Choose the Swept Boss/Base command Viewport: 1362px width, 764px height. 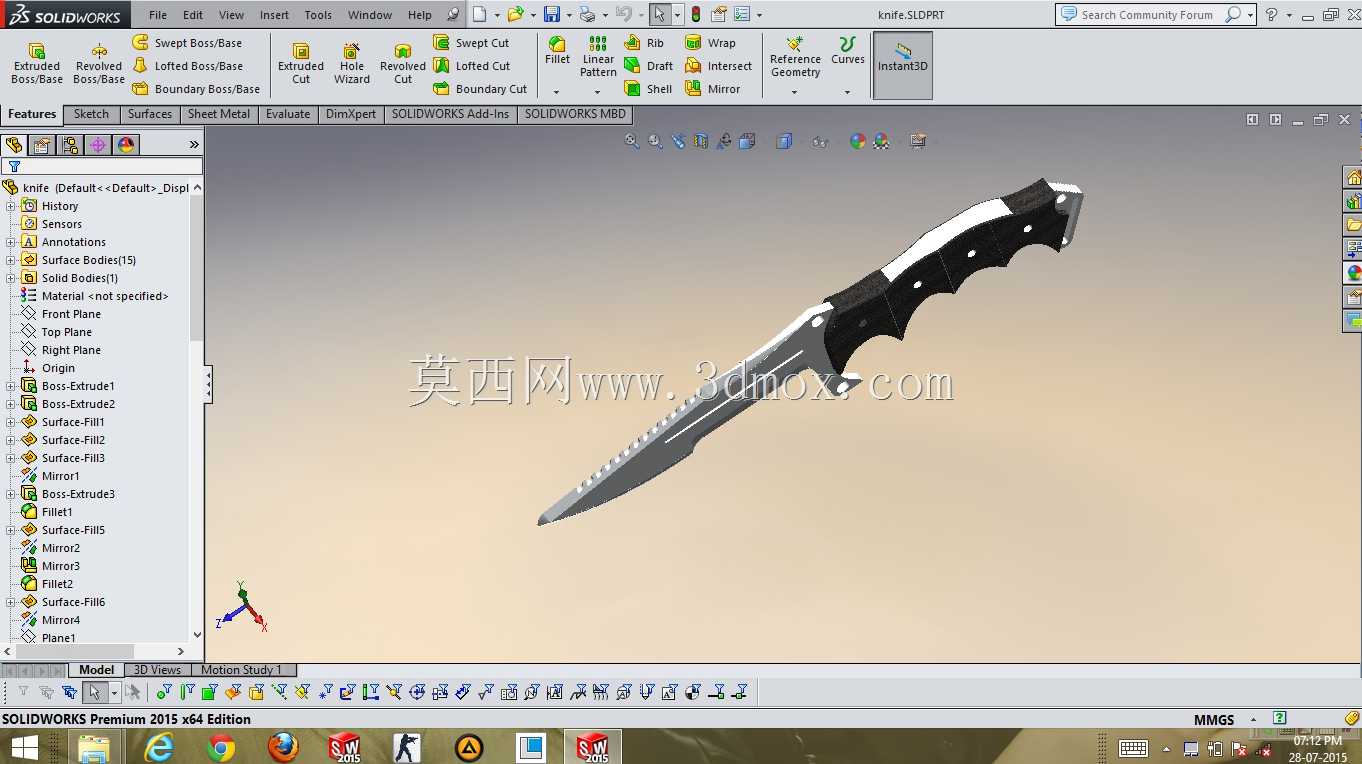point(188,43)
